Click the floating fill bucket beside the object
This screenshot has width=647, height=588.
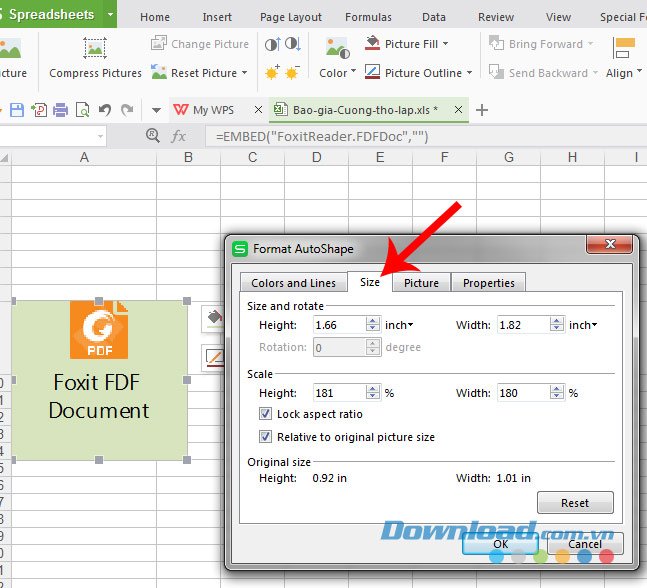click(213, 318)
